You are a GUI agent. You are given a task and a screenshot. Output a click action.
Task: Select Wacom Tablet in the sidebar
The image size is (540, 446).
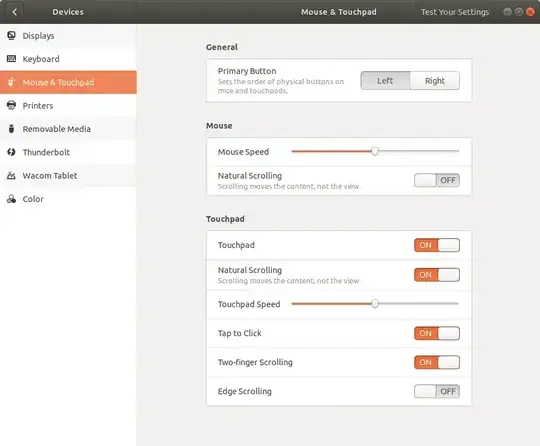pos(68,175)
